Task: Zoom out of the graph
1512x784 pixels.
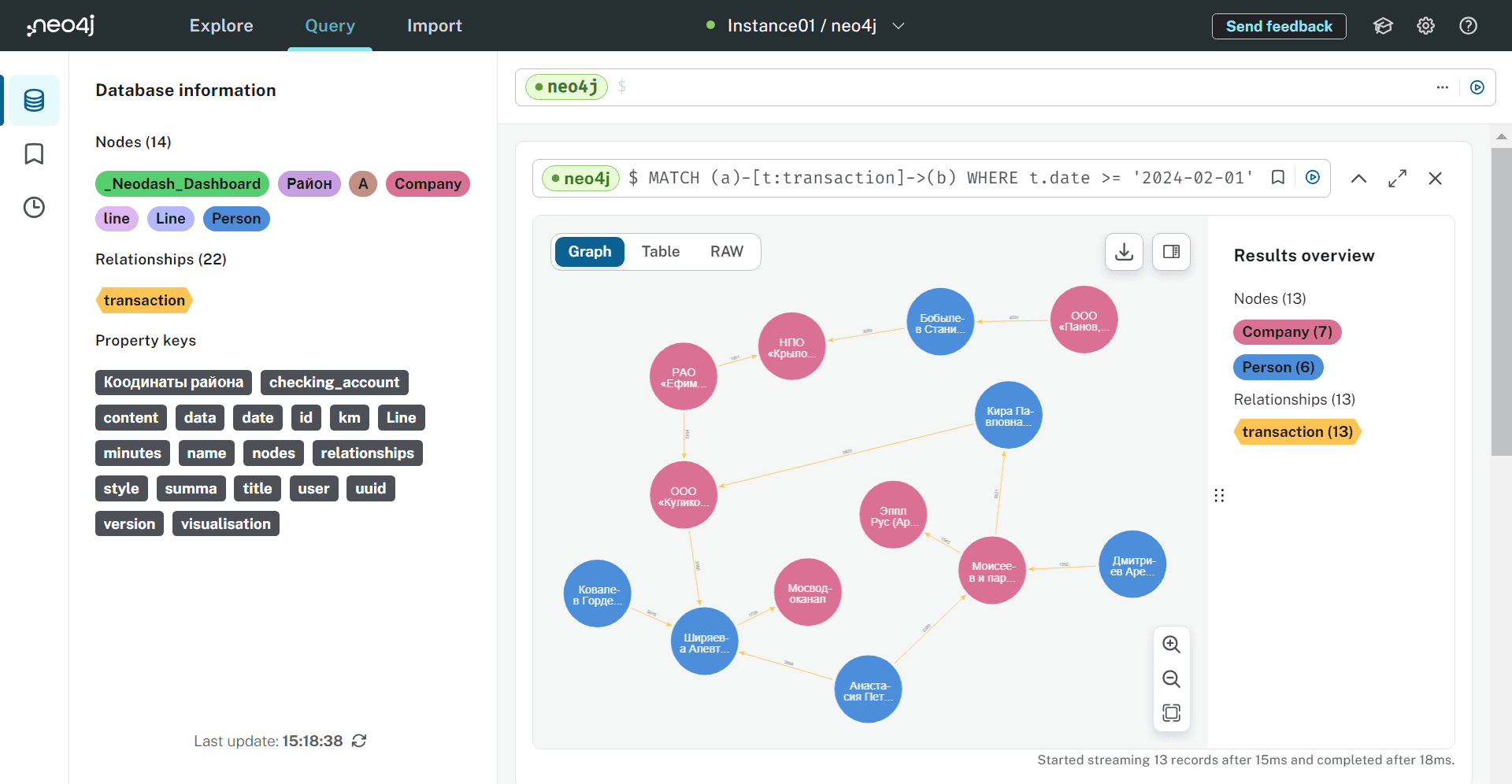Action: pos(1171,679)
